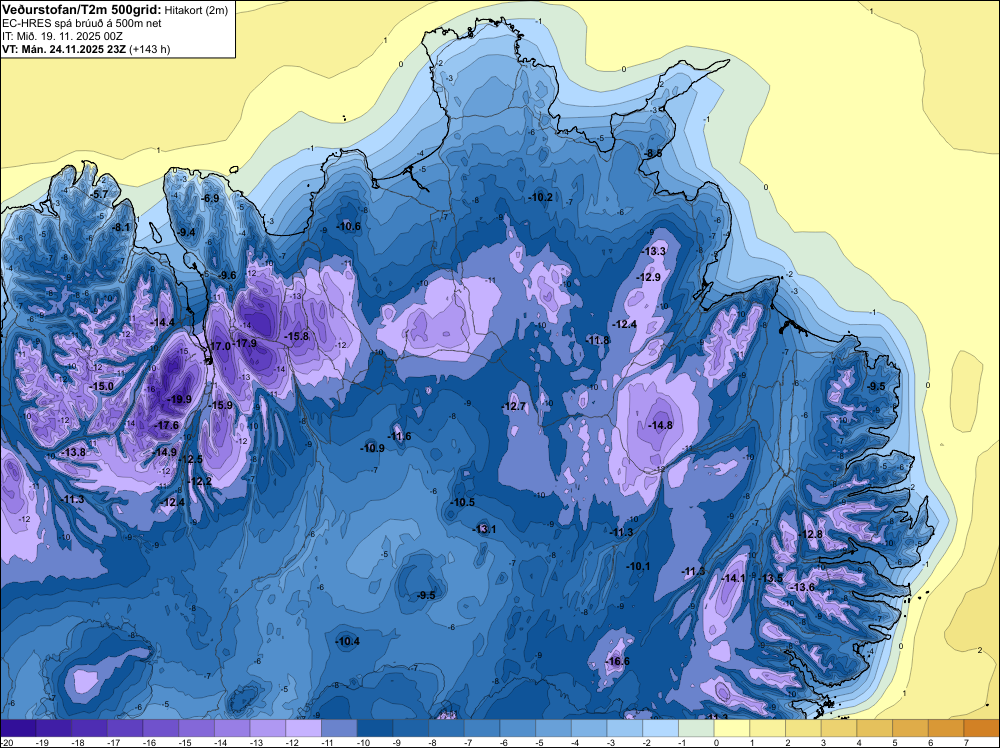Image resolution: width=1000 pixels, height=748 pixels.
Task: Click the -12.9 temperature label
Action: 649,277
